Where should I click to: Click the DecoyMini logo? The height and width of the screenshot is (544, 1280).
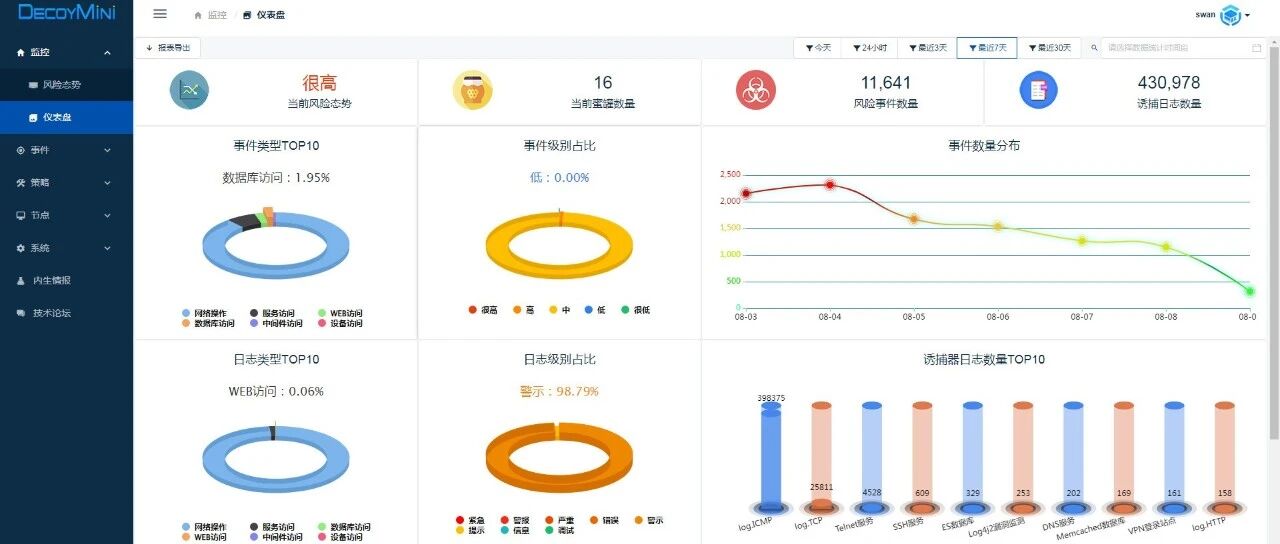click(66, 13)
